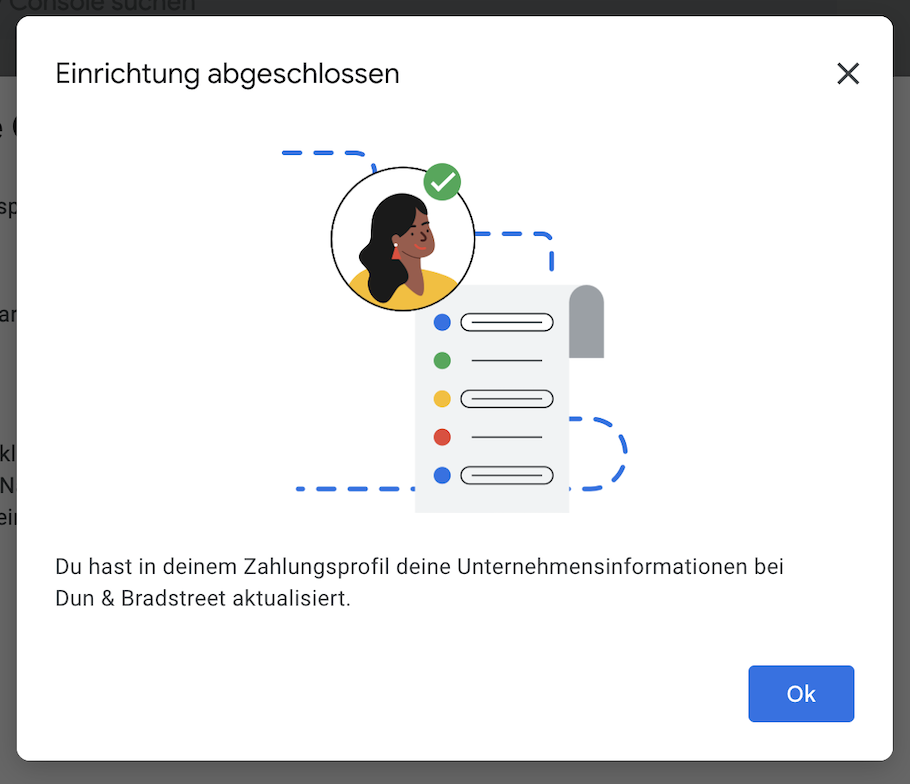The width and height of the screenshot is (910, 784).
Task: Click the pill shape beside the yellow dot
Action: click(x=507, y=399)
